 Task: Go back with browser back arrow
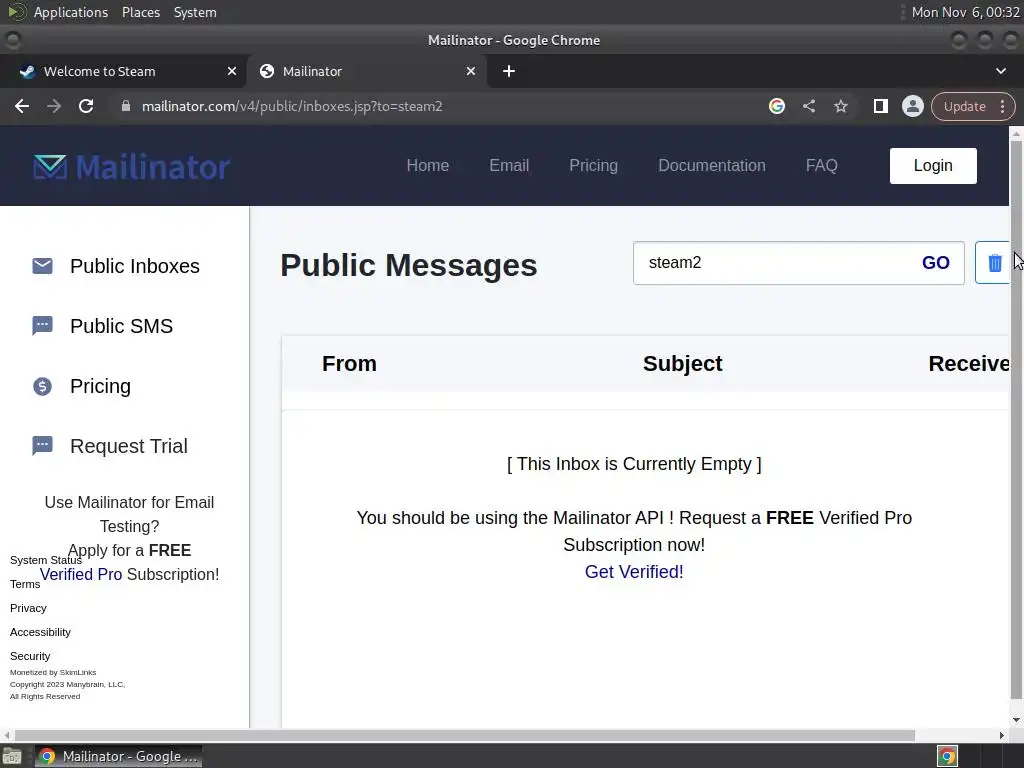click(x=22, y=106)
